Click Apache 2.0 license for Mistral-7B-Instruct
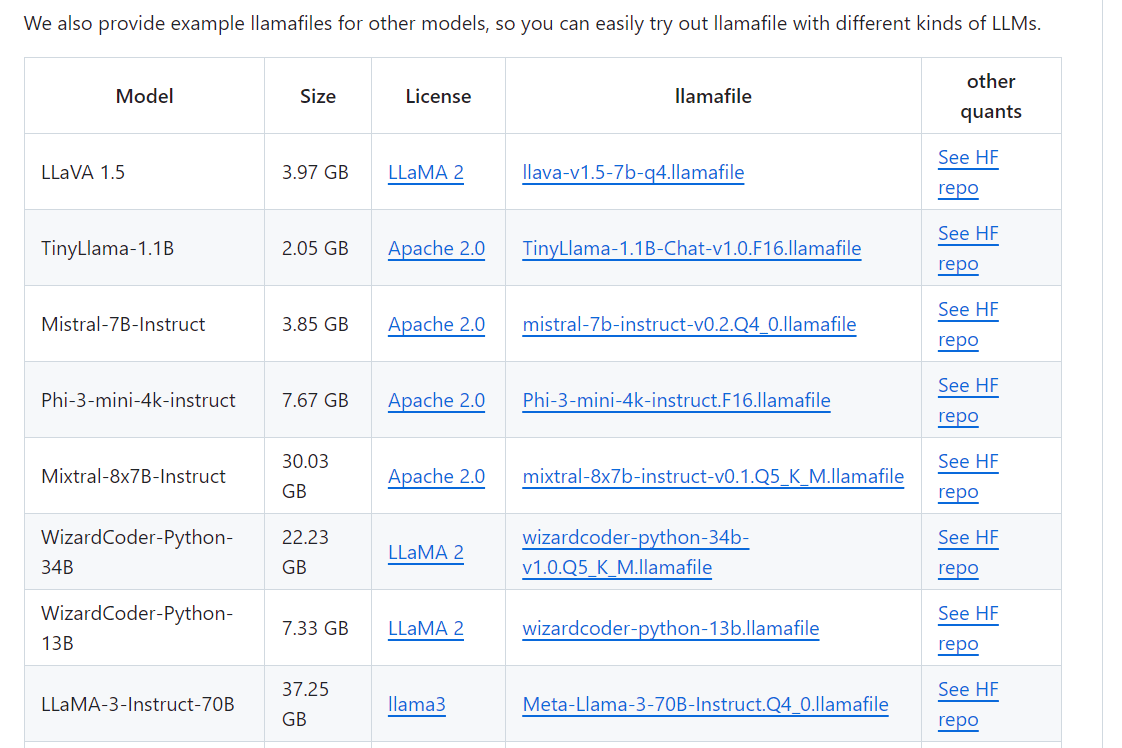The height and width of the screenshot is (748, 1122). pos(436,324)
